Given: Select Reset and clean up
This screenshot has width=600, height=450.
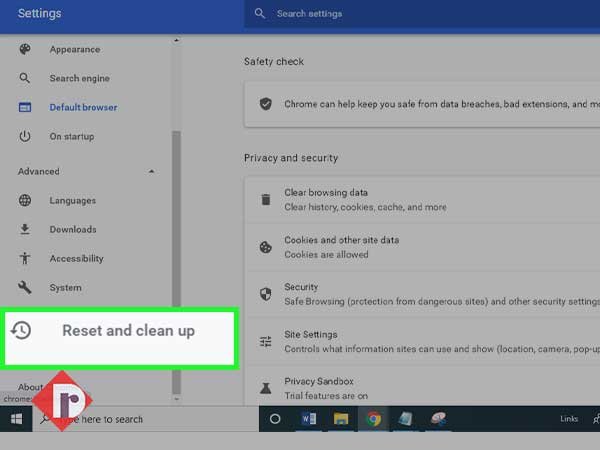Looking at the screenshot, I should click(119, 338).
